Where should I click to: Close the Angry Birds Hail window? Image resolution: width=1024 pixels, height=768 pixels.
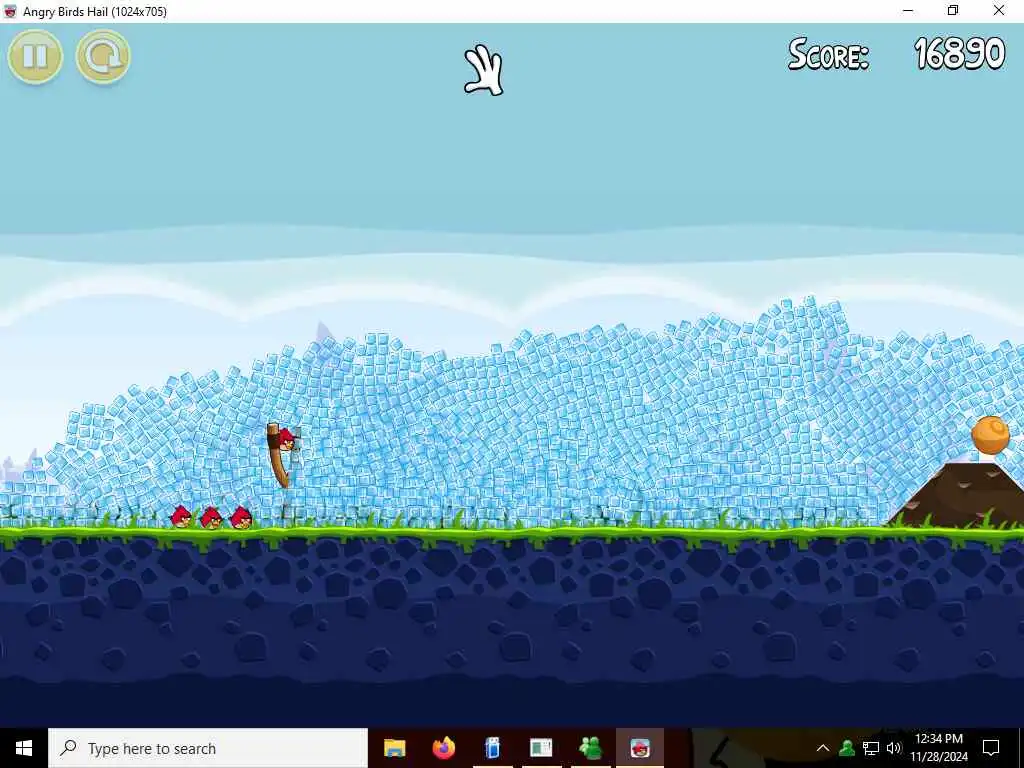[x=999, y=11]
